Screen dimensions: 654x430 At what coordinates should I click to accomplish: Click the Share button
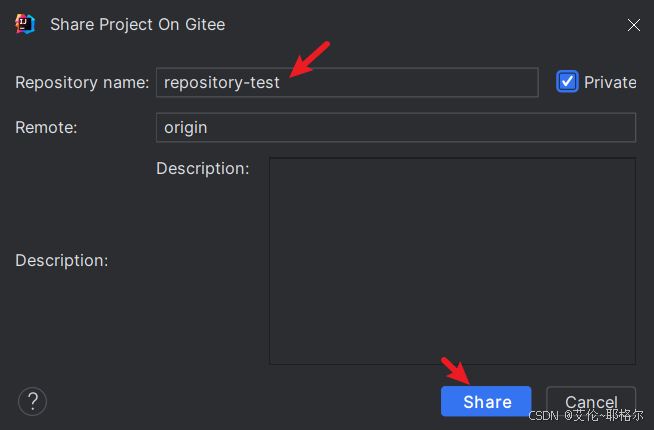(x=486, y=402)
